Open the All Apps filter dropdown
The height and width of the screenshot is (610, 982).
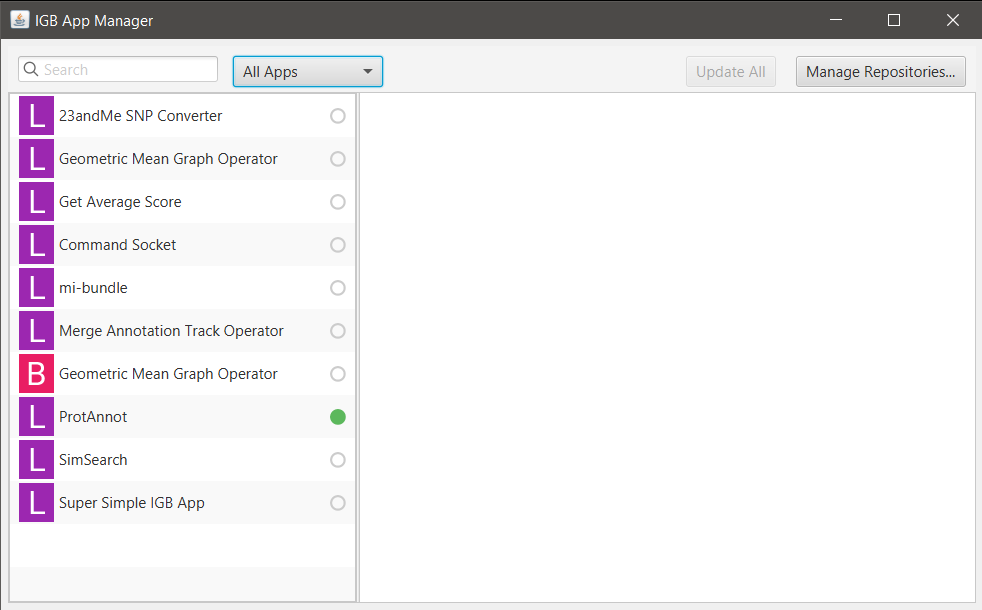coord(308,72)
